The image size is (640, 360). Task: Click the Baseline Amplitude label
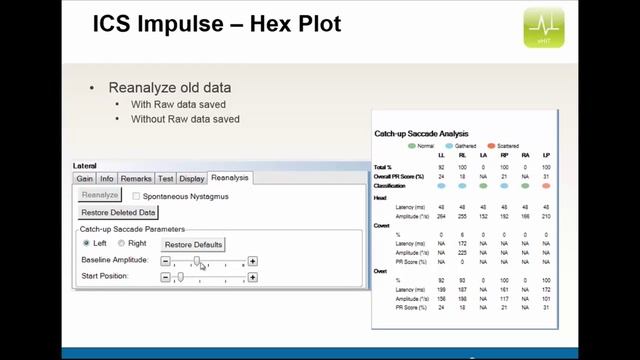tap(115, 260)
